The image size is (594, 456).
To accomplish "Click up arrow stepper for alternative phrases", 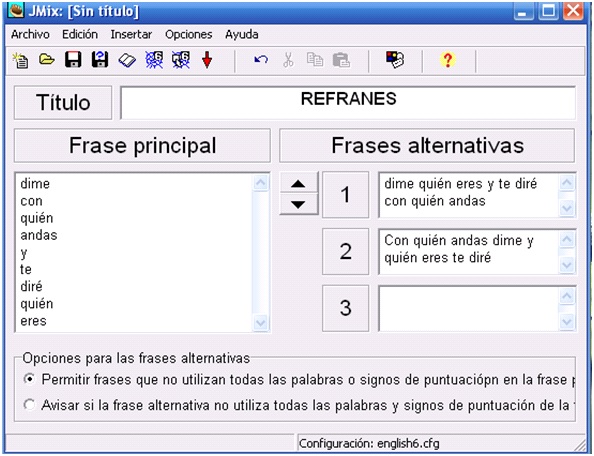I will pos(299,183).
